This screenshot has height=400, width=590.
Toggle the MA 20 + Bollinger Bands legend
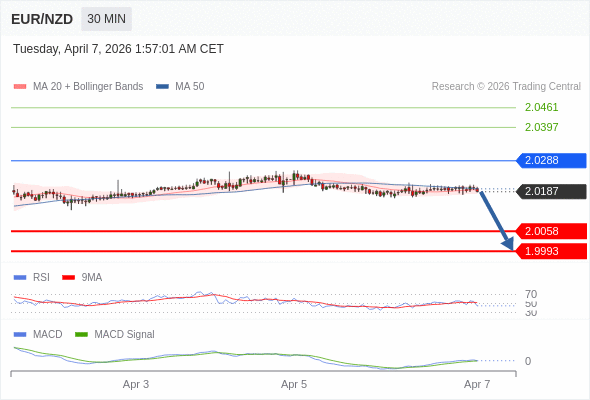point(78,86)
